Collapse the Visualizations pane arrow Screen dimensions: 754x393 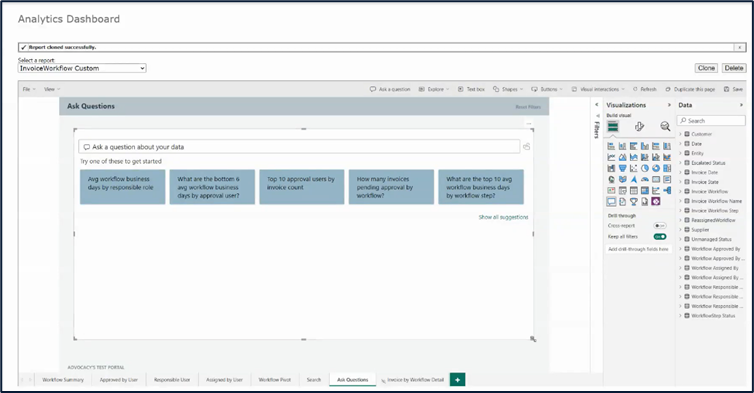pyautogui.click(x=669, y=105)
